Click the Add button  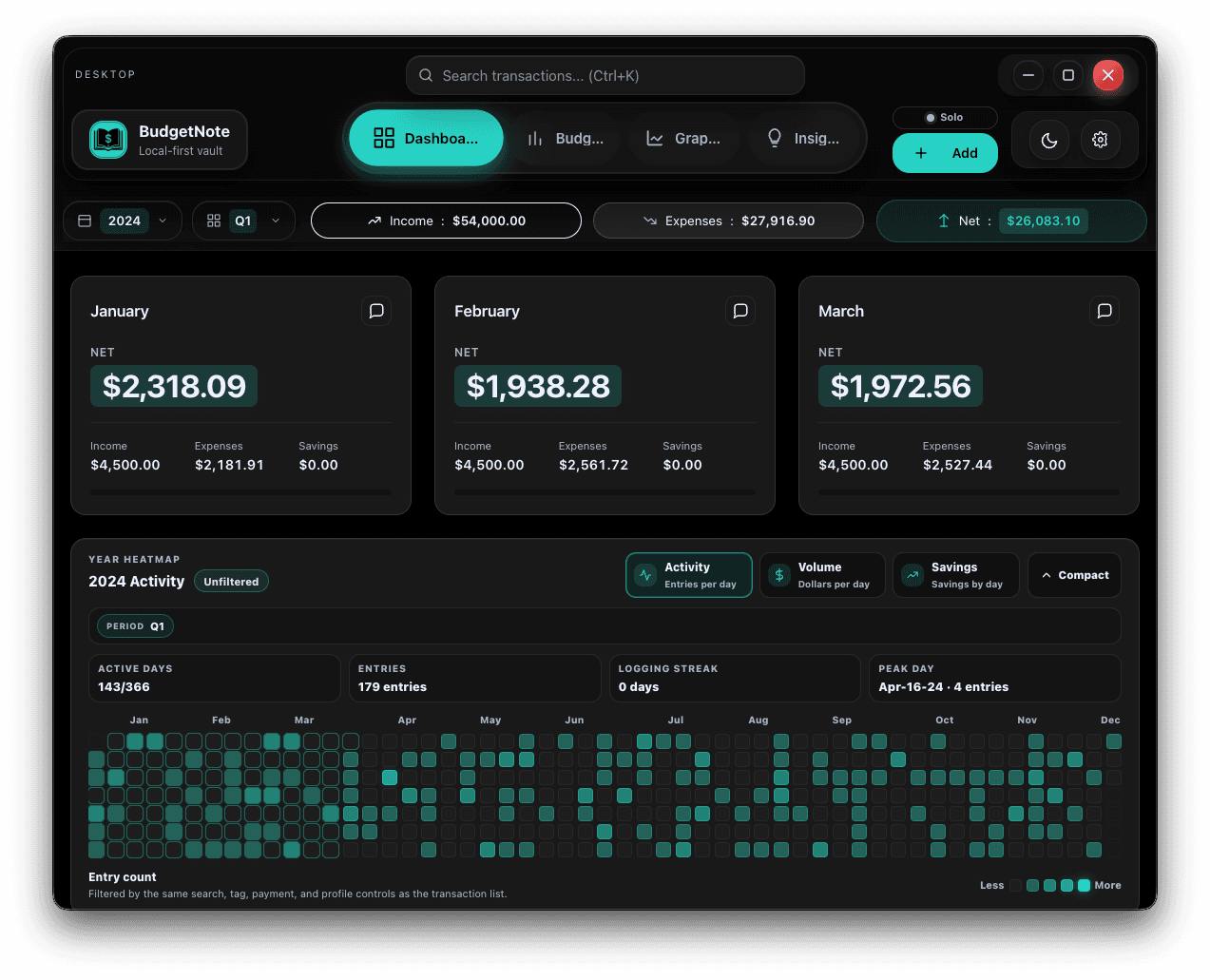tap(945, 153)
